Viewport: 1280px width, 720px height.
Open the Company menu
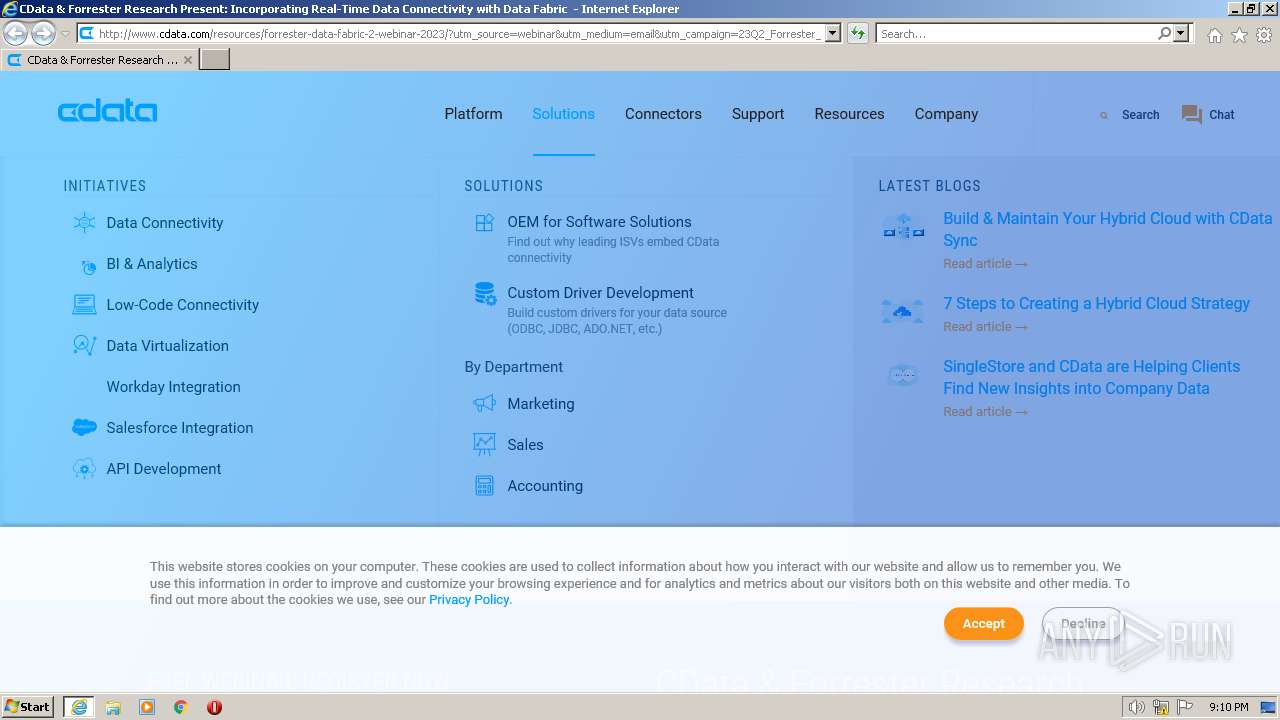pos(946,114)
